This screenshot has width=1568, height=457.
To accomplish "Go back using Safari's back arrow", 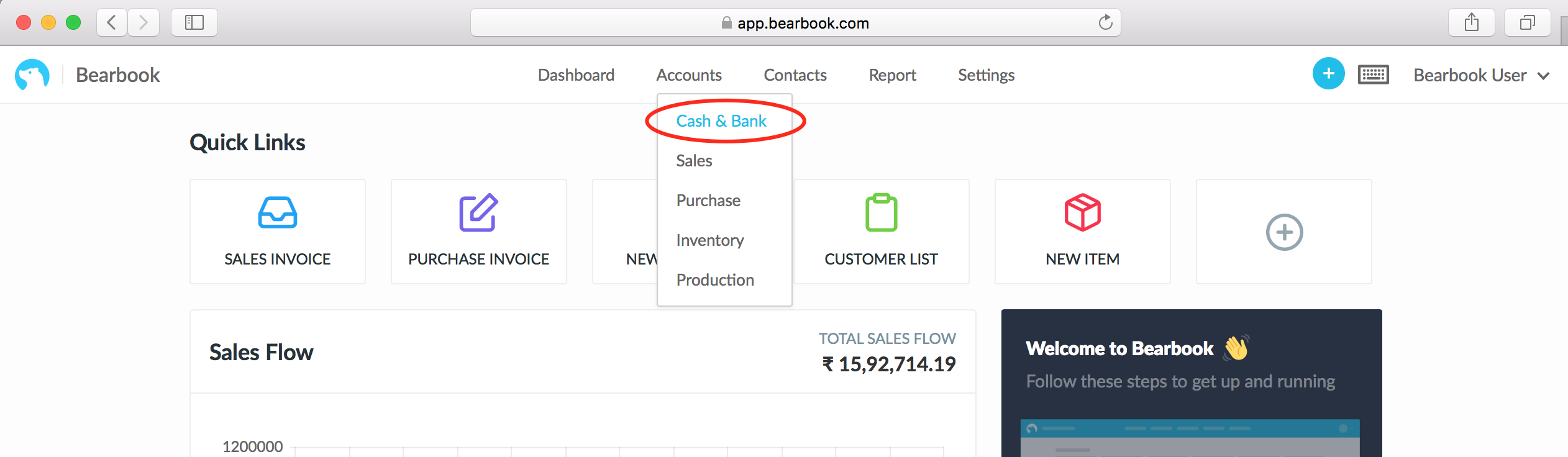I will point(112,23).
